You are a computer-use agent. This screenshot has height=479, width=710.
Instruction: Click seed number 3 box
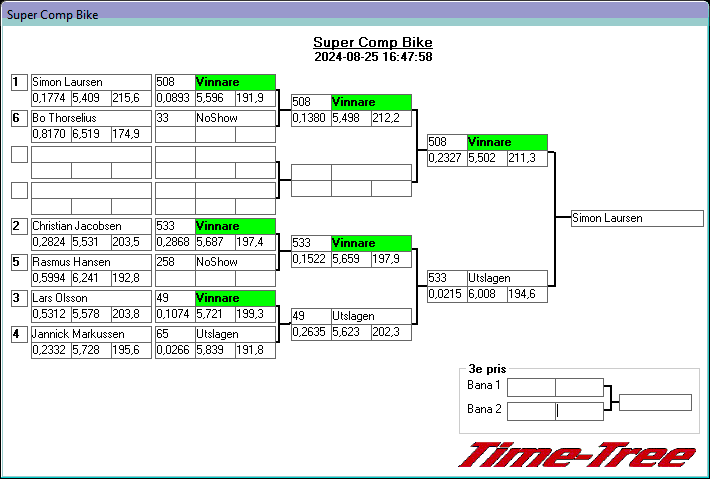[19, 299]
